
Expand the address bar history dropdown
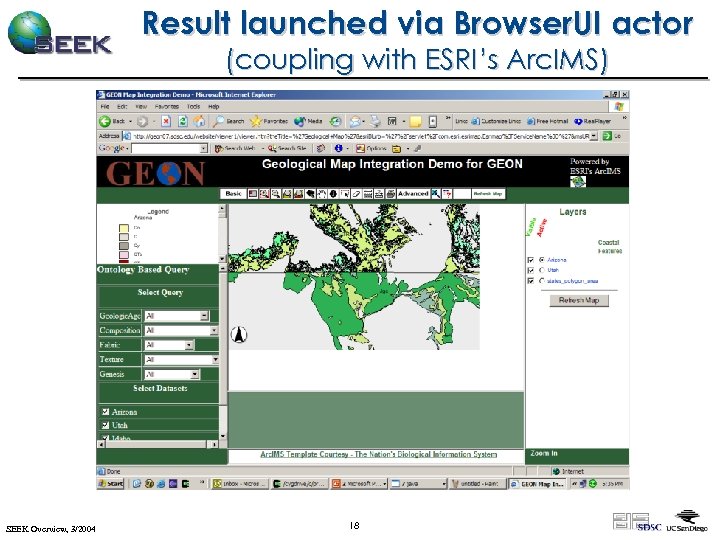594,136
